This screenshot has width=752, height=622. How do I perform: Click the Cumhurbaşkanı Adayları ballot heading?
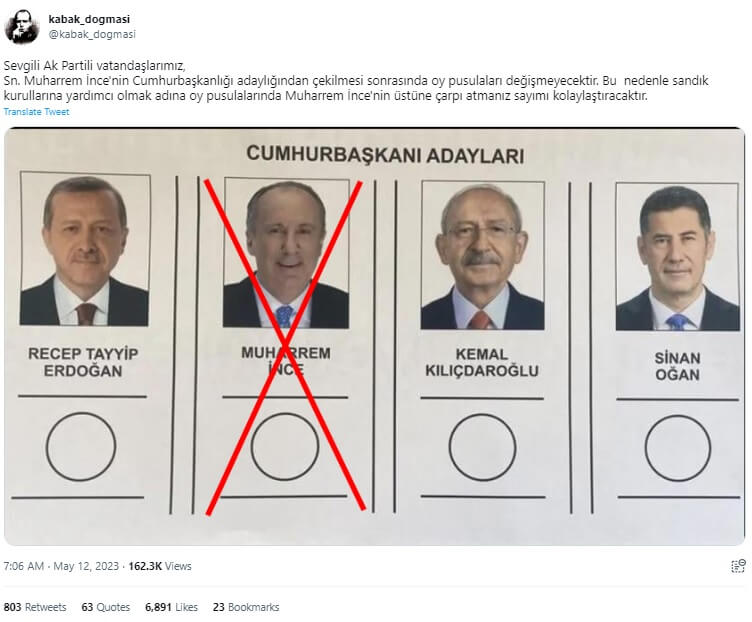385,155
